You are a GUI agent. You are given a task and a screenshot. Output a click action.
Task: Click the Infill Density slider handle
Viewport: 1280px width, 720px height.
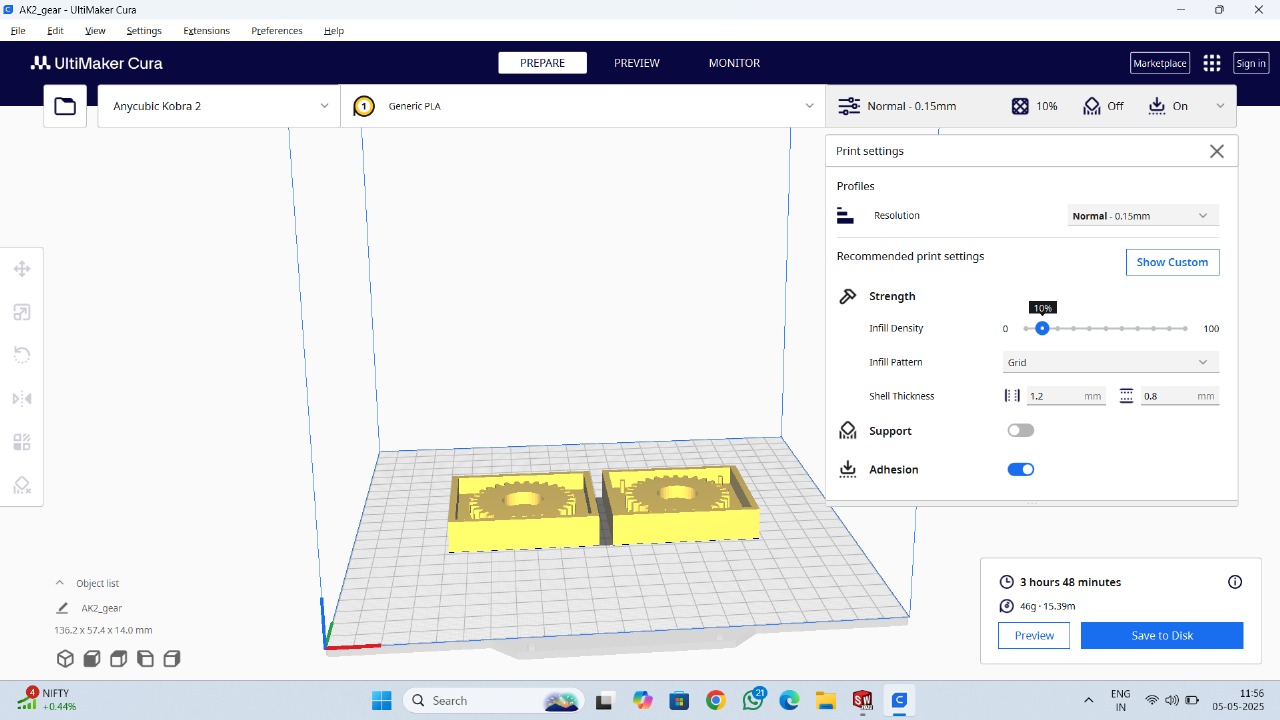[x=1042, y=328]
